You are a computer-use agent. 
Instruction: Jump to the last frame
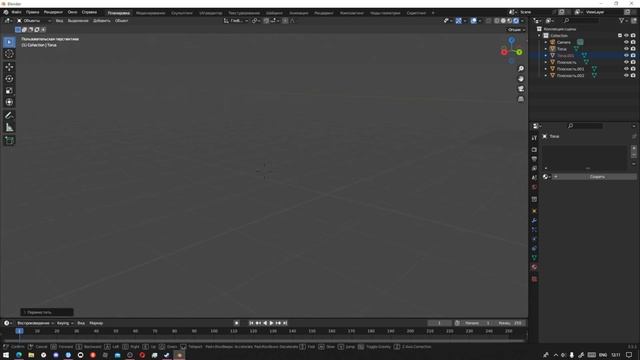(x=285, y=323)
